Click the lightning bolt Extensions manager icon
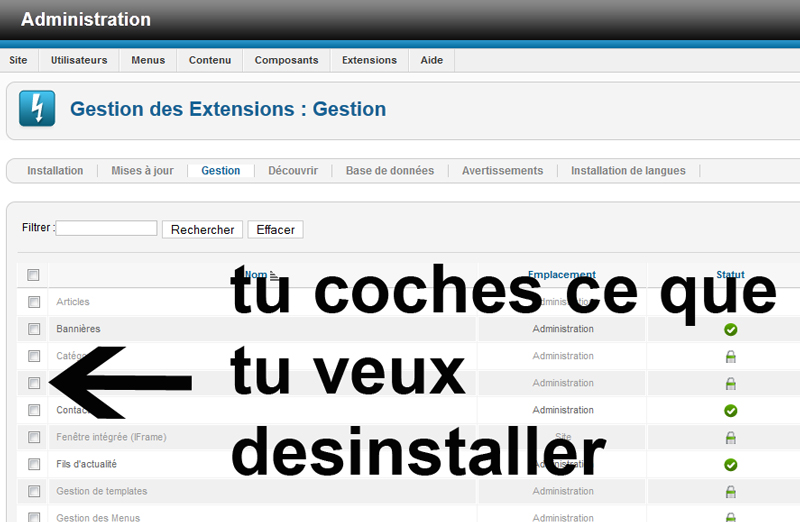Viewport: 800px width, 522px height. click(x=38, y=109)
